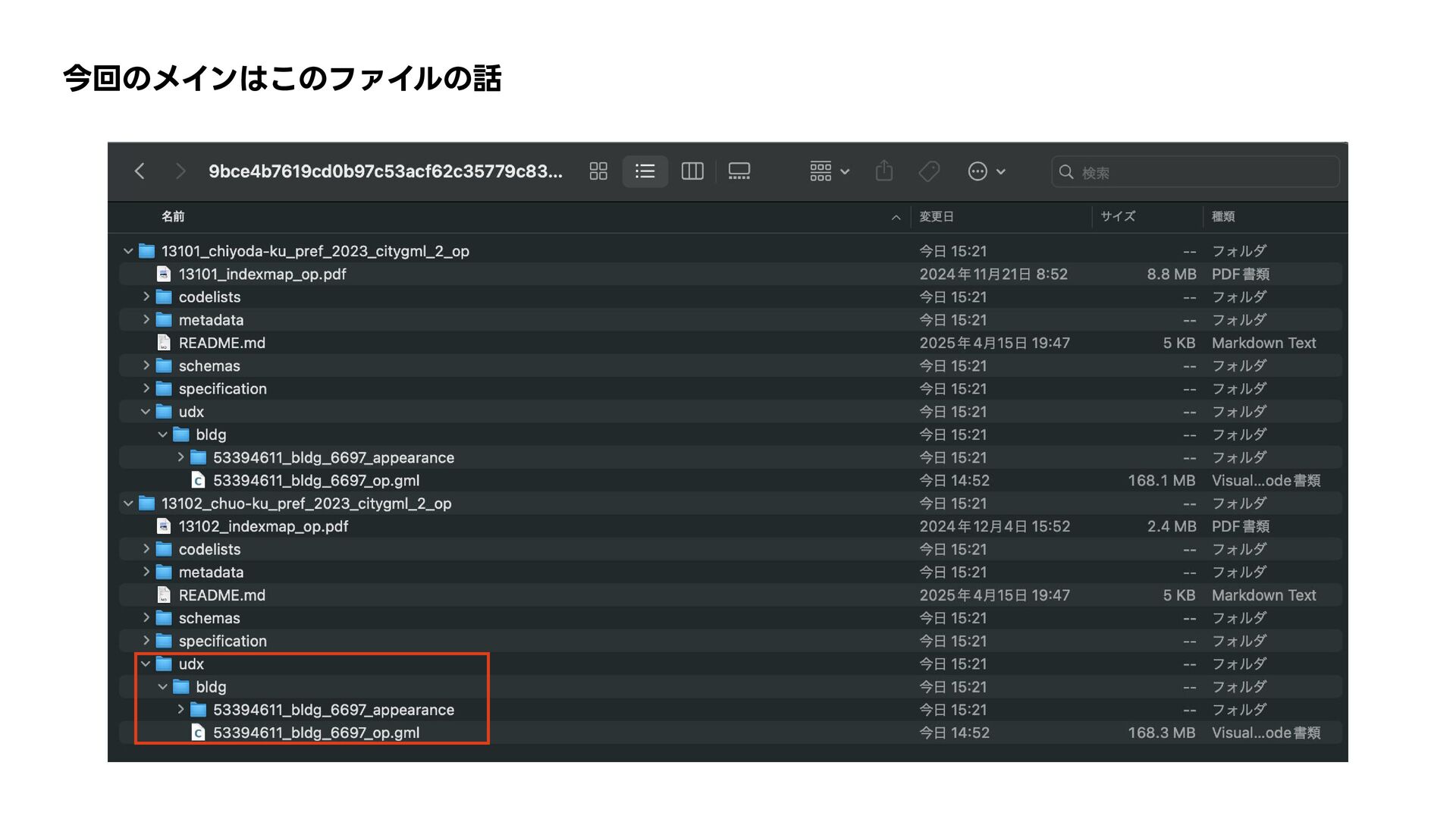
Task: Click the metadata folder icon in chuo-ku
Action: tap(164, 572)
